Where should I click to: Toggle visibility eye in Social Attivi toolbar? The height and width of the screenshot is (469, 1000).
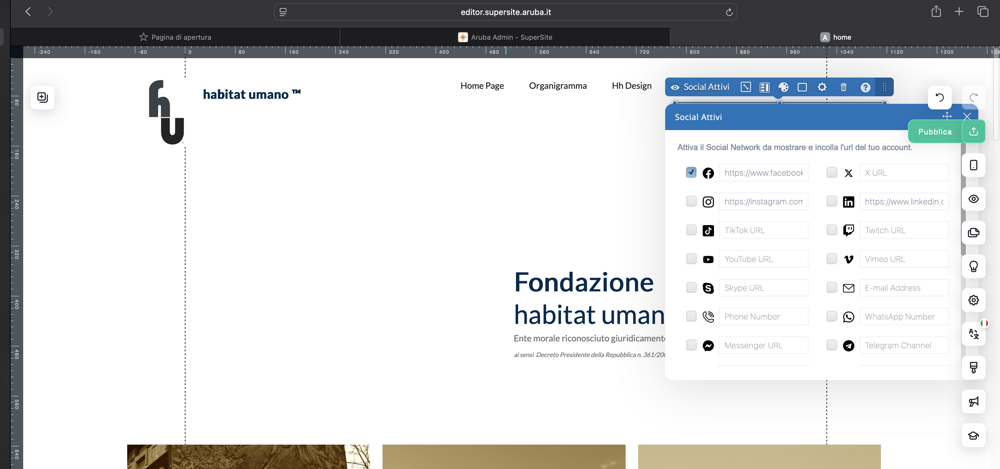[675, 87]
